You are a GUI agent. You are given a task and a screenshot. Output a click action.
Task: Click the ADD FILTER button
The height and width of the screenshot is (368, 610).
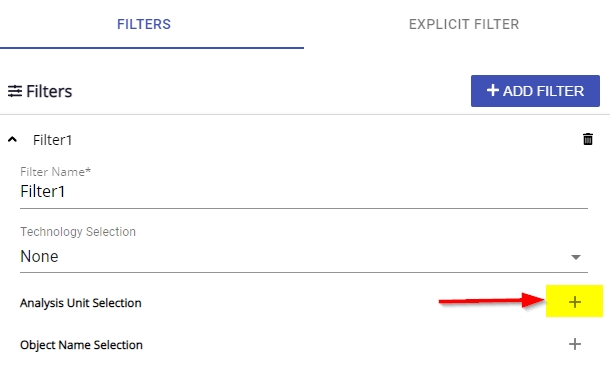click(535, 91)
